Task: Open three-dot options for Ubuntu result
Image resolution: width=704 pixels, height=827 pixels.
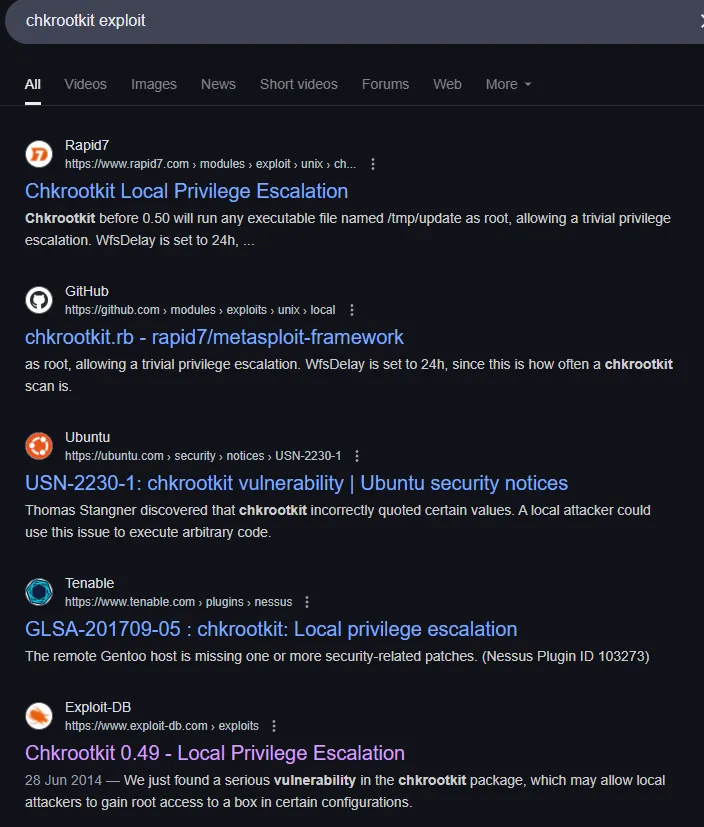Action: point(357,456)
